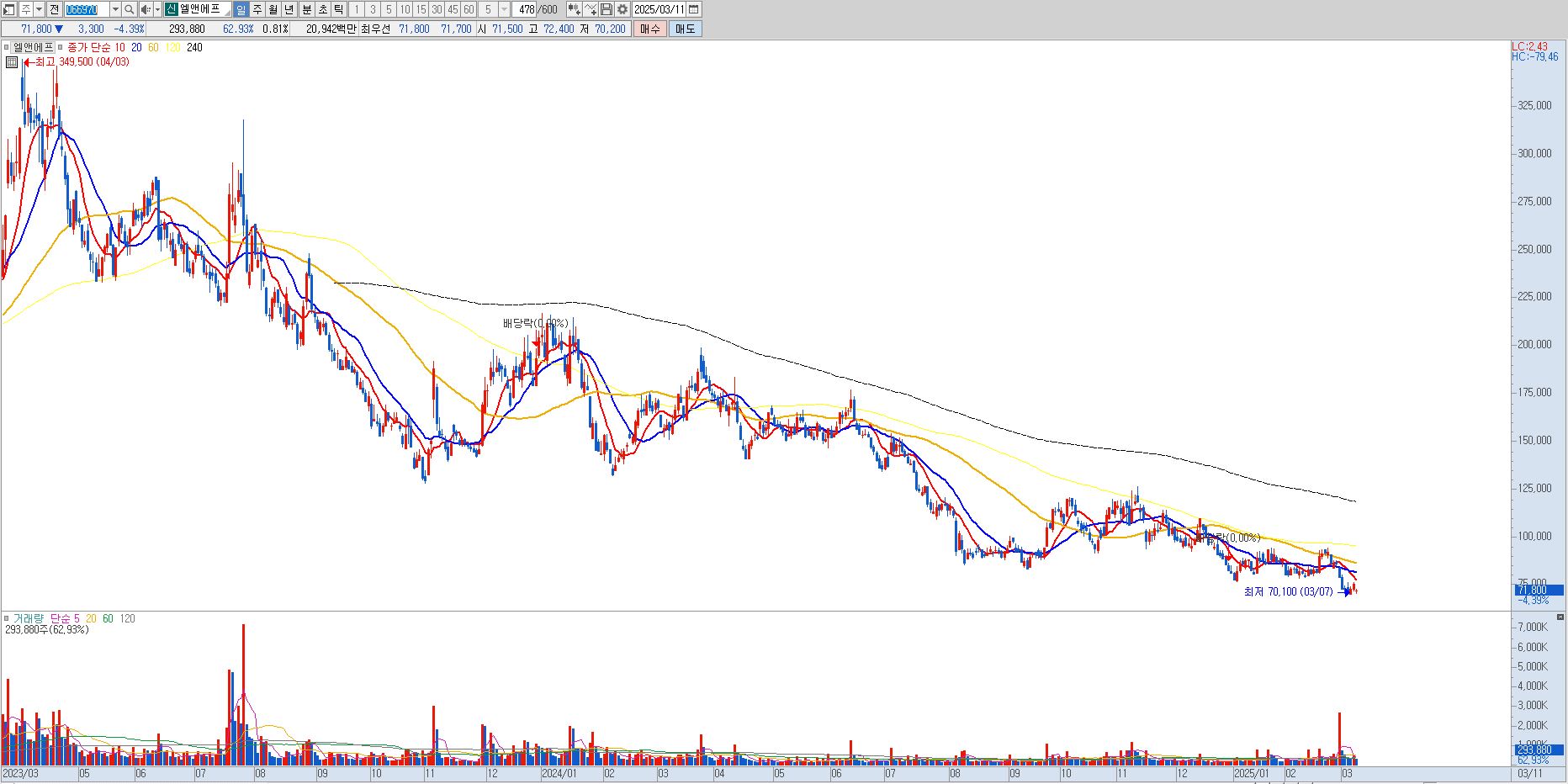The image size is (1568, 784).
Task: Click the candlestick chart type icon
Action: pyautogui.click(x=575, y=9)
